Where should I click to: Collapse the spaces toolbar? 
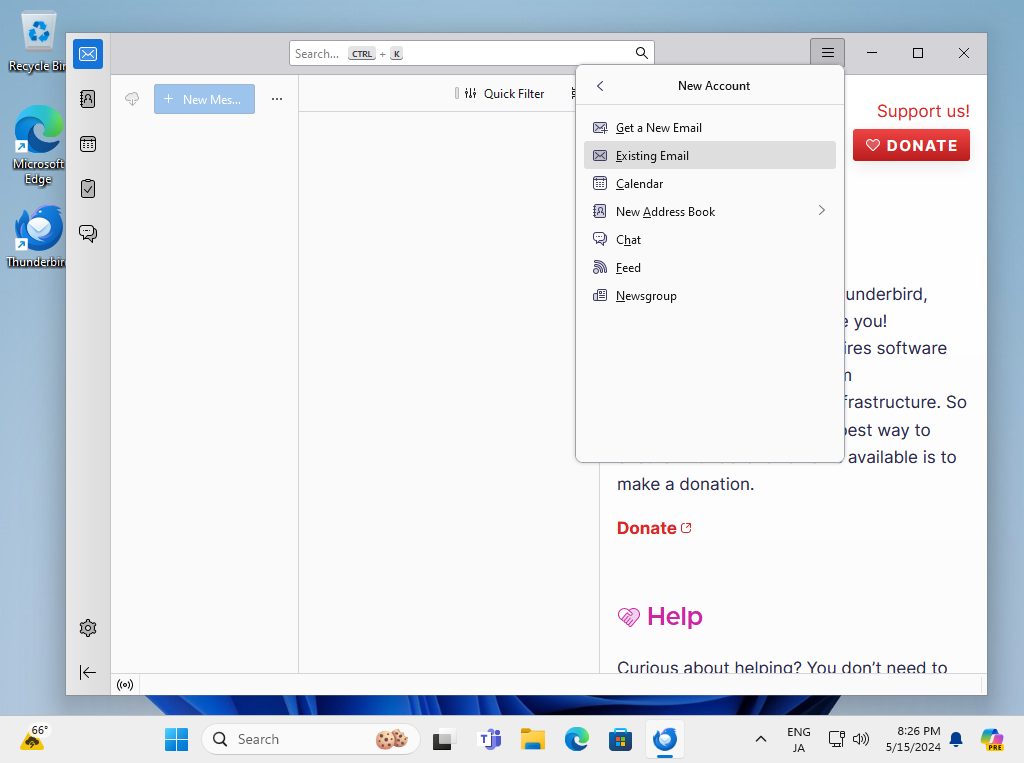tap(88, 673)
